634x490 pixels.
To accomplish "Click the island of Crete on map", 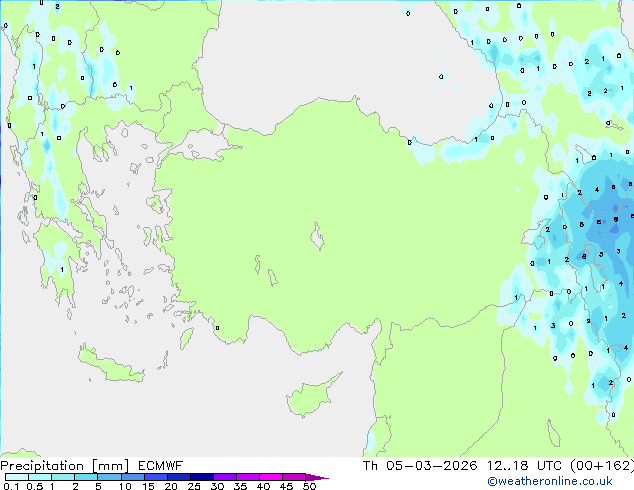I will pos(111,366).
